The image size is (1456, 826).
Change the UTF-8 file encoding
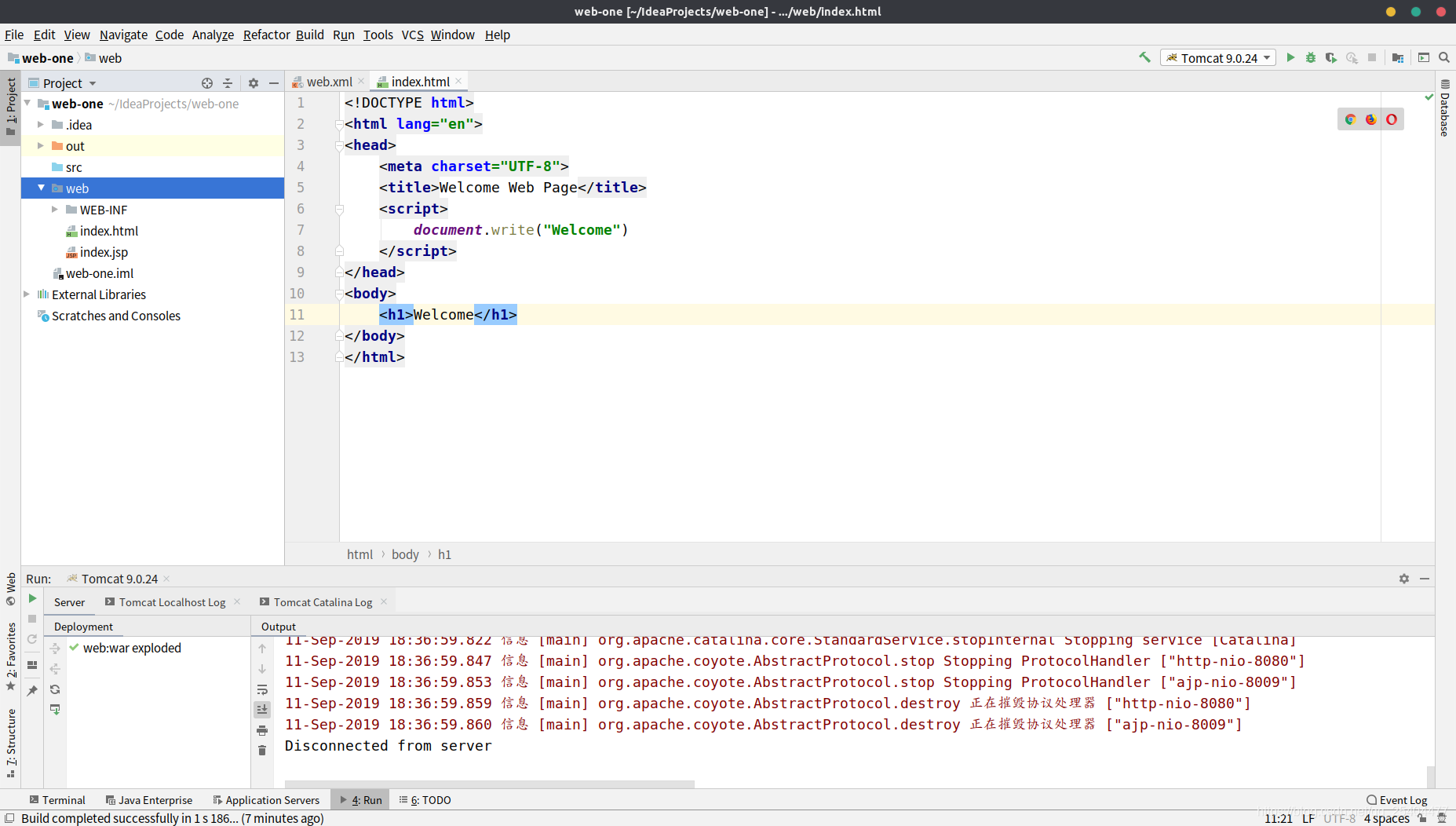coord(1339,818)
